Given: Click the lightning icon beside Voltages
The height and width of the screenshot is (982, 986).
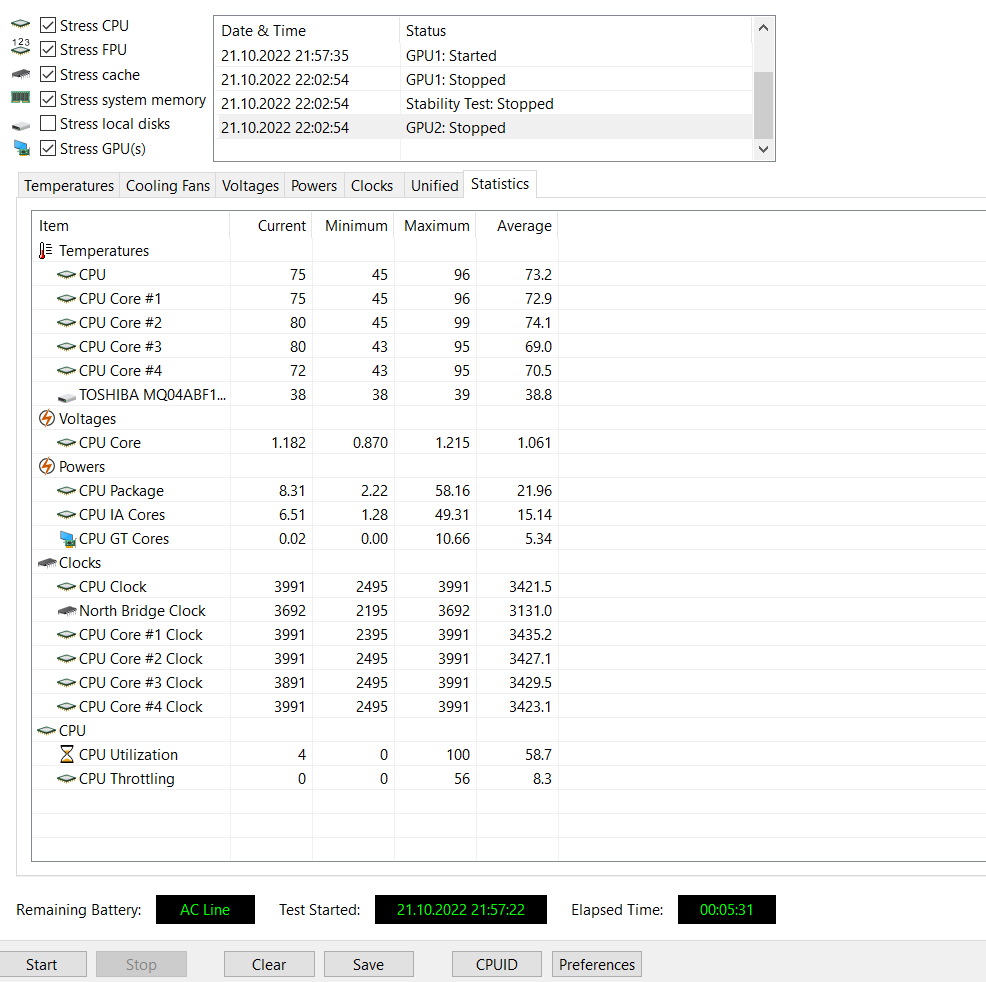Looking at the screenshot, I should pos(48,418).
